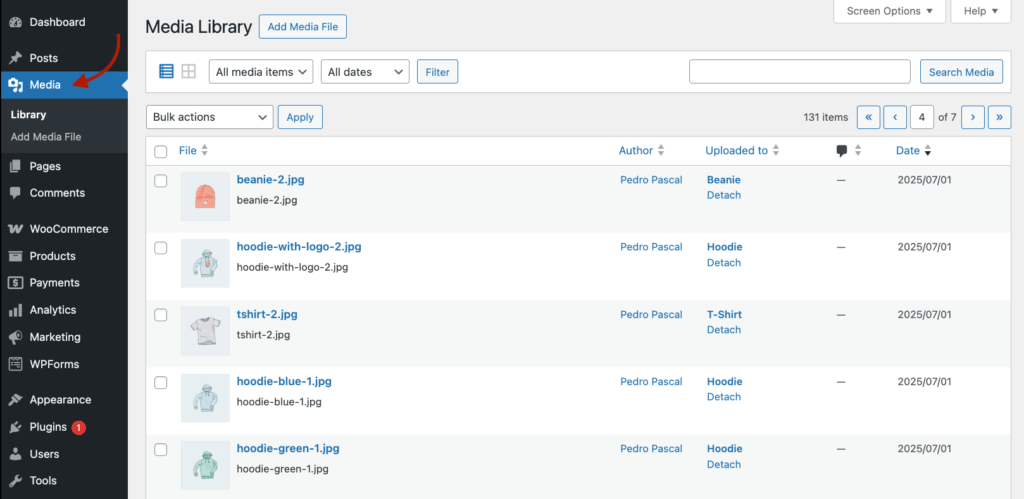
Task: Click the Products box icon
Action: pos(16,256)
